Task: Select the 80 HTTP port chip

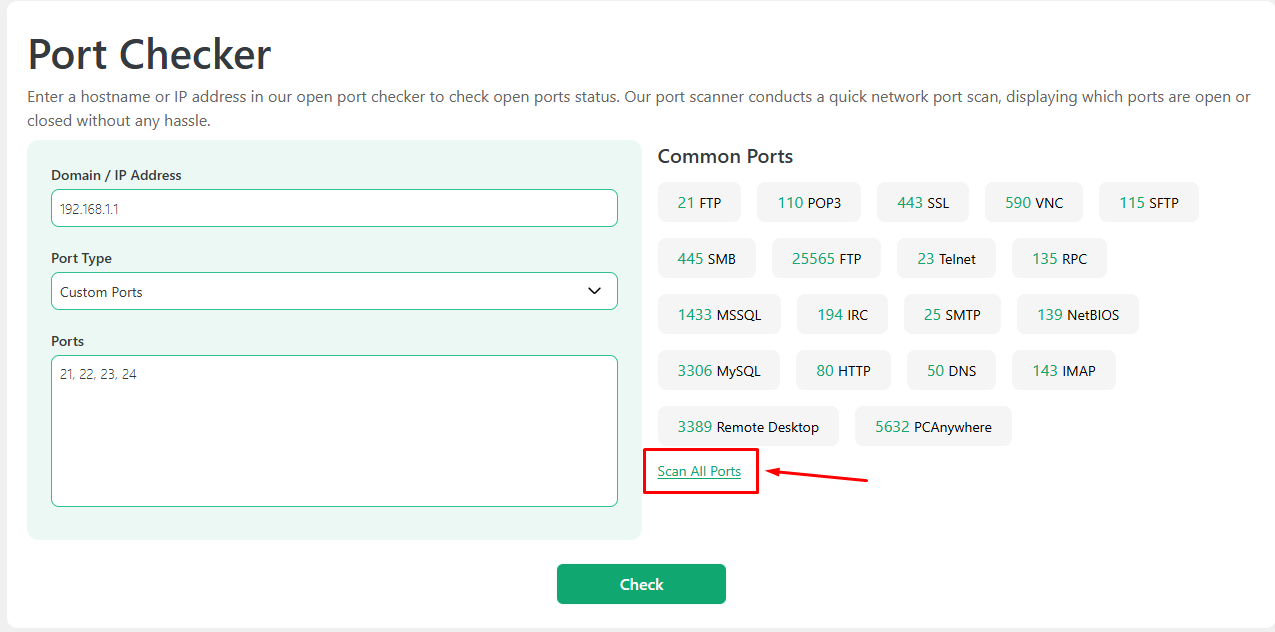Action: tap(843, 370)
